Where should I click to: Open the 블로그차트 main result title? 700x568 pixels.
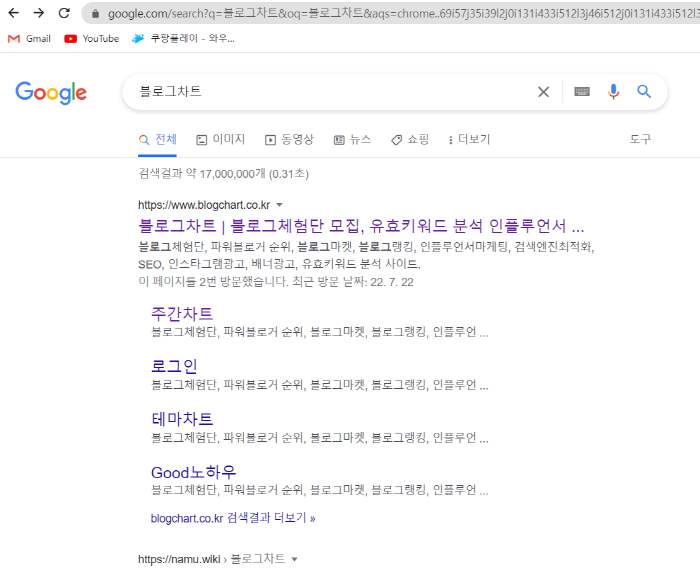[x=361, y=226]
